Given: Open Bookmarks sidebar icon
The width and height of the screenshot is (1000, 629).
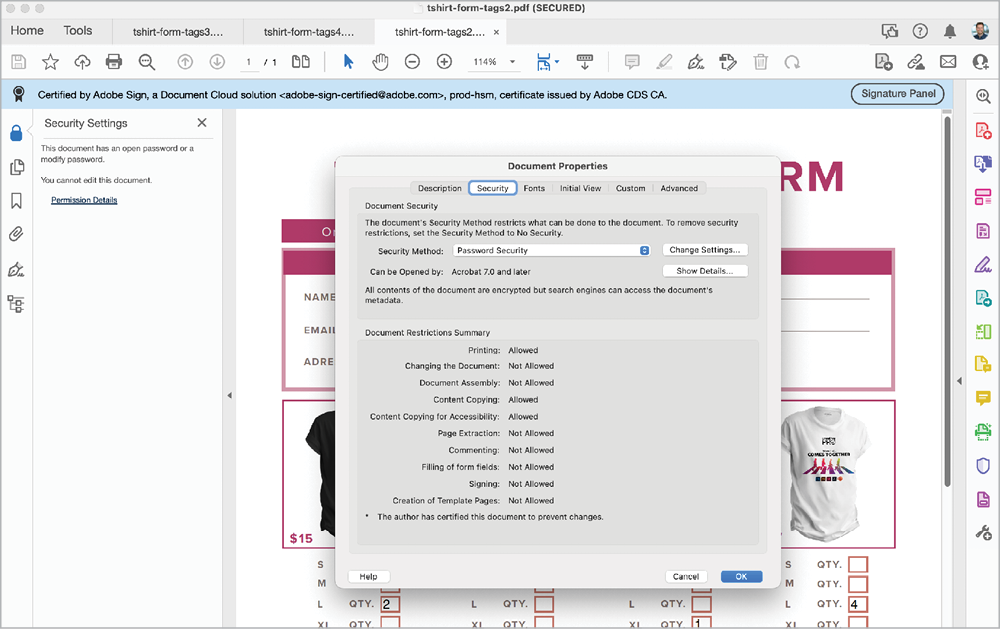Looking at the screenshot, I should point(17,201).
